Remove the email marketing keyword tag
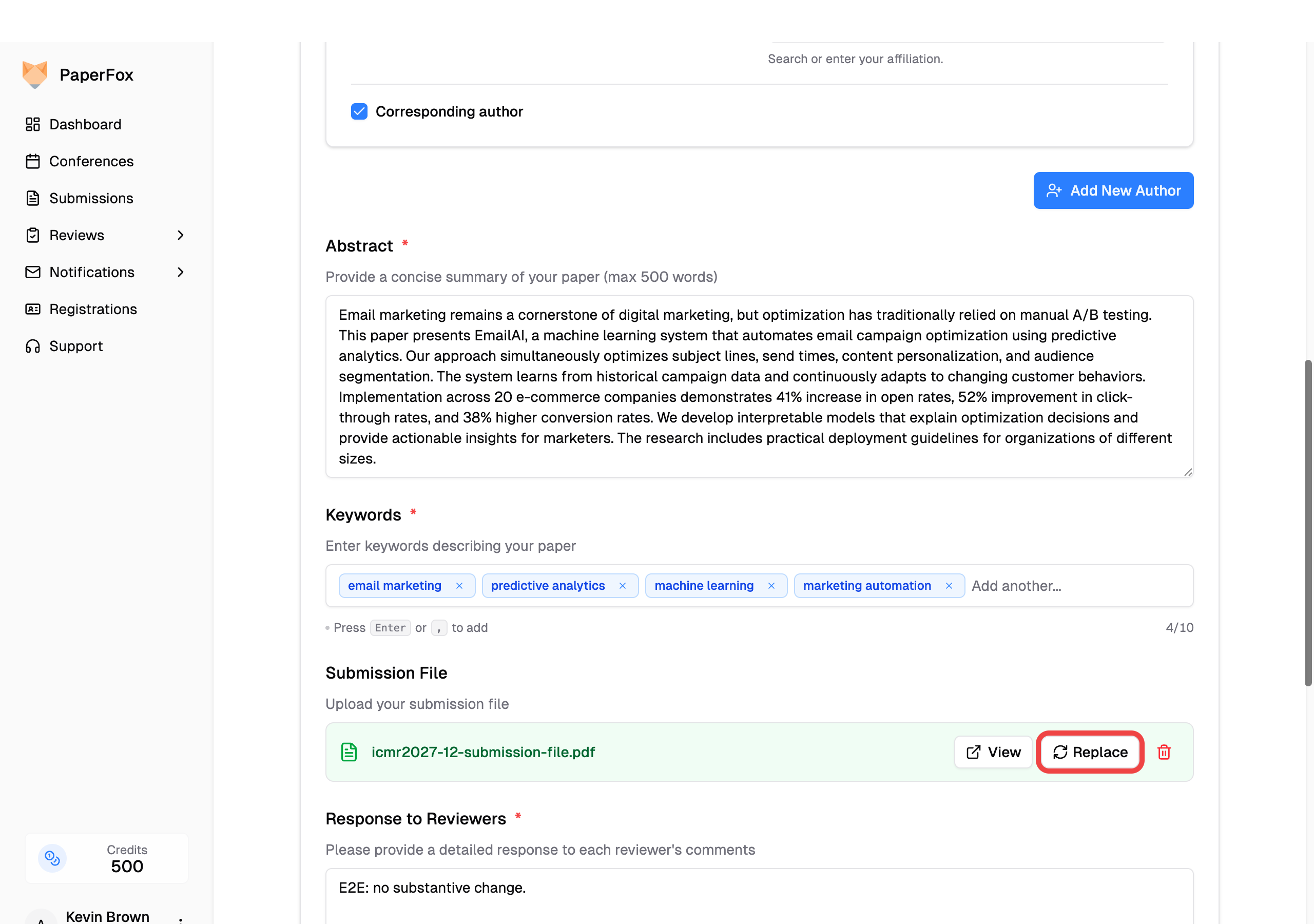This screenshot has height=924, width=1314. point(459,586)
